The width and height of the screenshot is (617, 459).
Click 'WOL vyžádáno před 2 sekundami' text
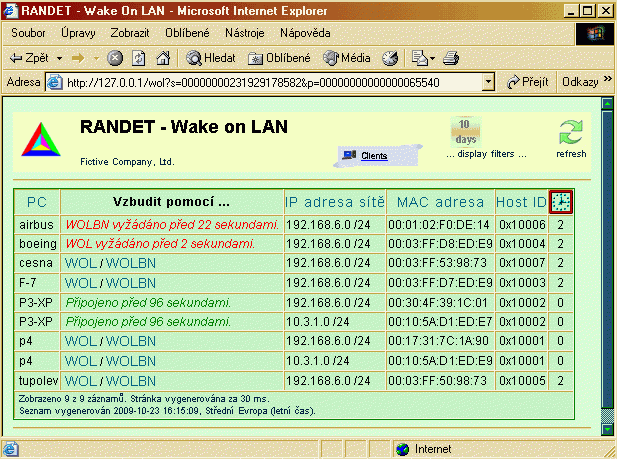pos(160,244)
